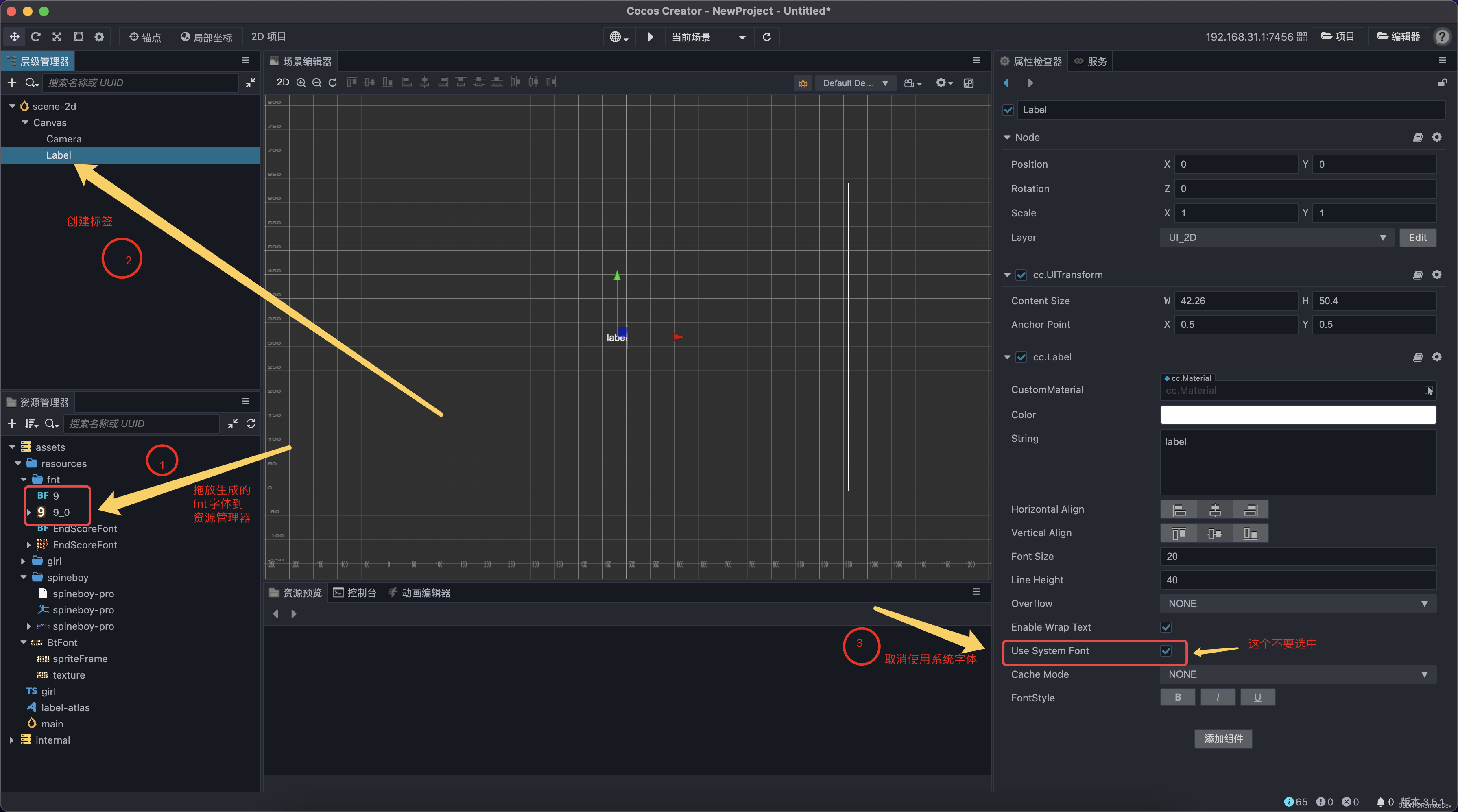
Task: Click the 添加组件 add component button
Action: click(1223, 738)
